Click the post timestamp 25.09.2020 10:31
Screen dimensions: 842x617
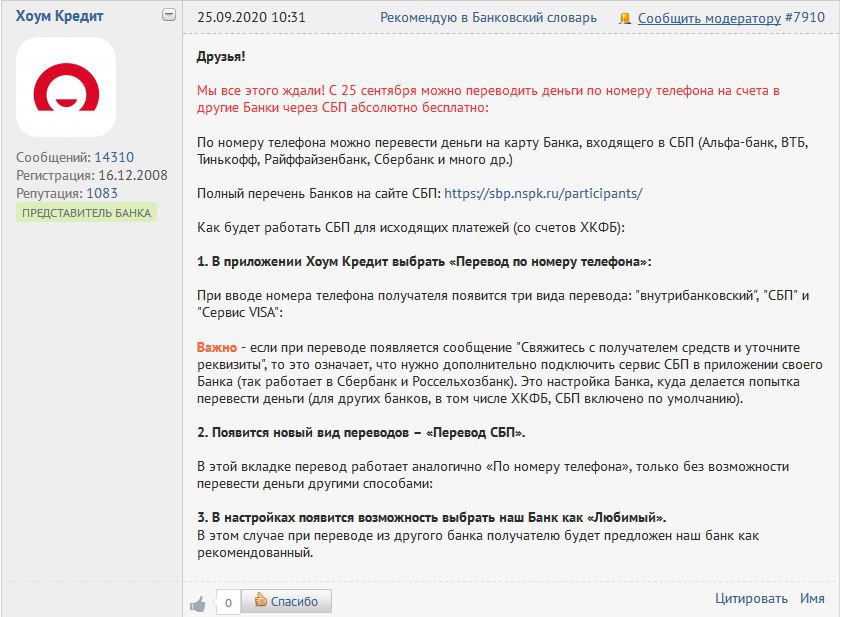click(x=251, y=18)
